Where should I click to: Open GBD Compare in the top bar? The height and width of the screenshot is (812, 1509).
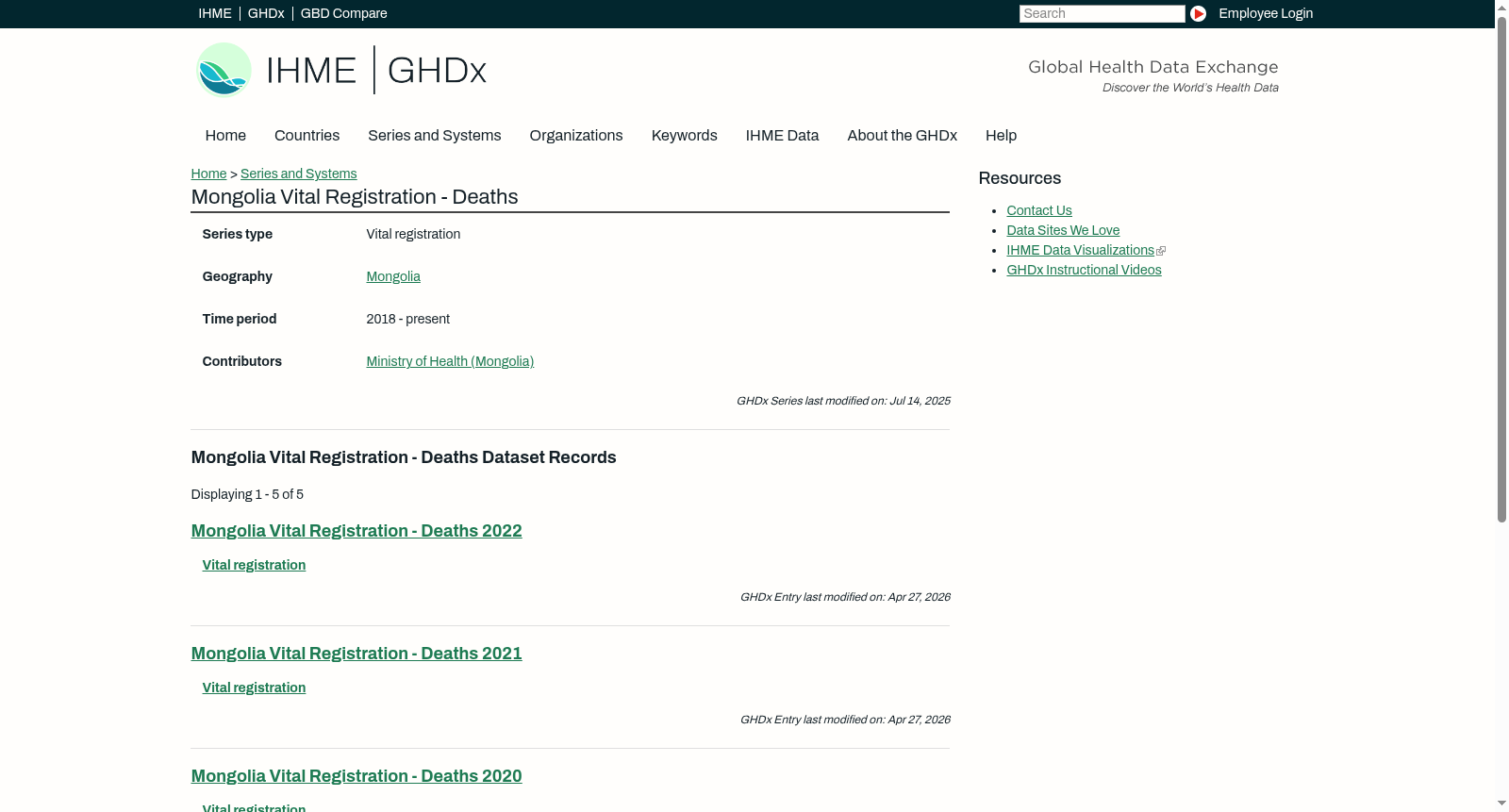point(344,13)
